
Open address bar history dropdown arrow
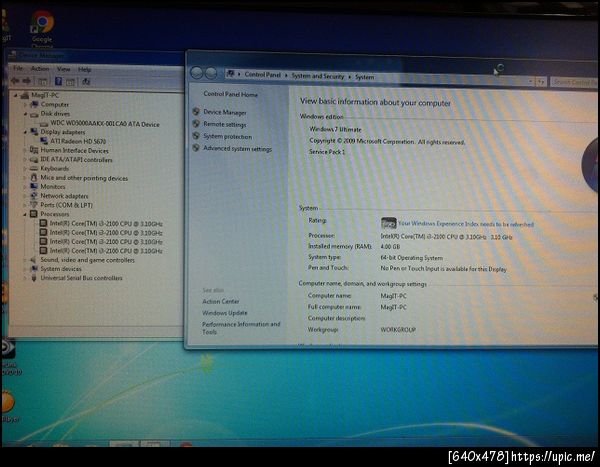[x=530, y=81]
